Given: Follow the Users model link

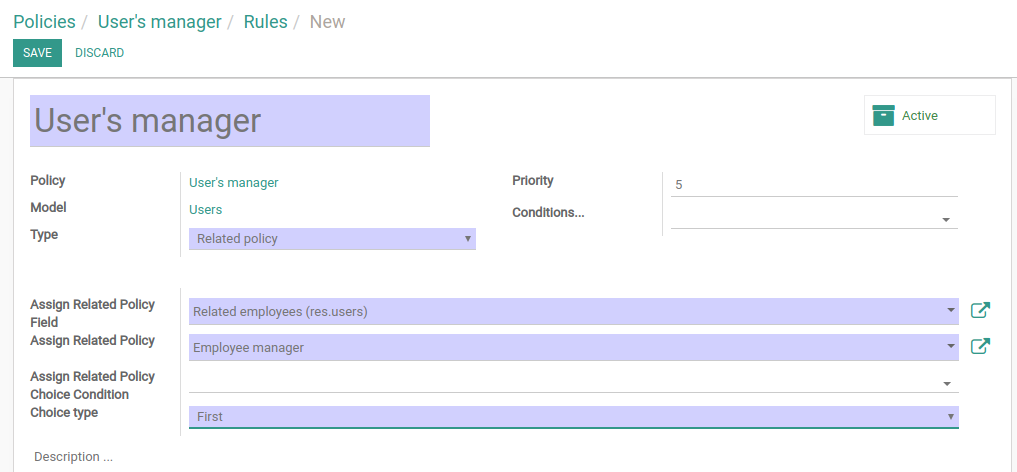Looking at the screenshot, I should click(x=206, y=209).
